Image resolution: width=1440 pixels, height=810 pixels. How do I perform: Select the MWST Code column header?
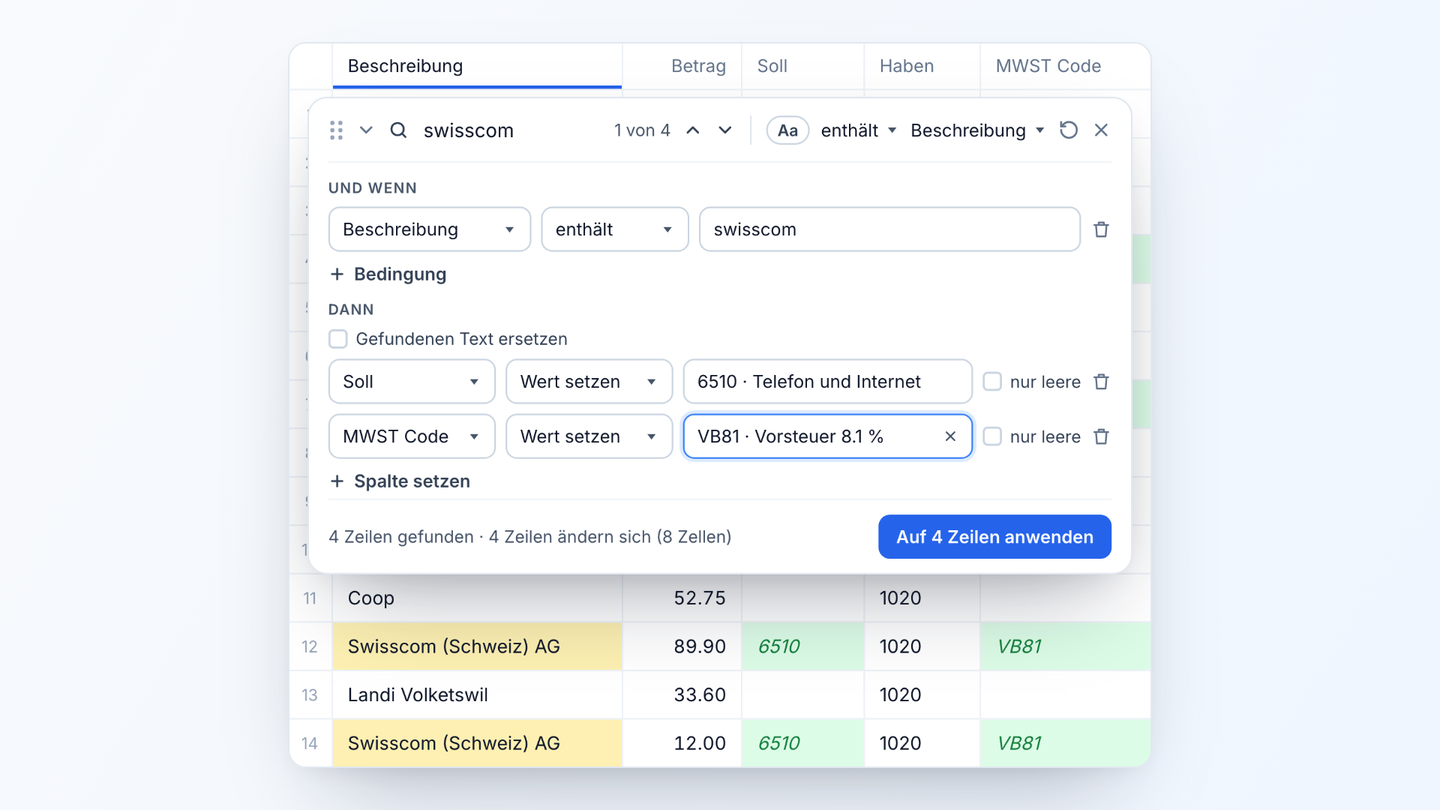point(1065,66)
